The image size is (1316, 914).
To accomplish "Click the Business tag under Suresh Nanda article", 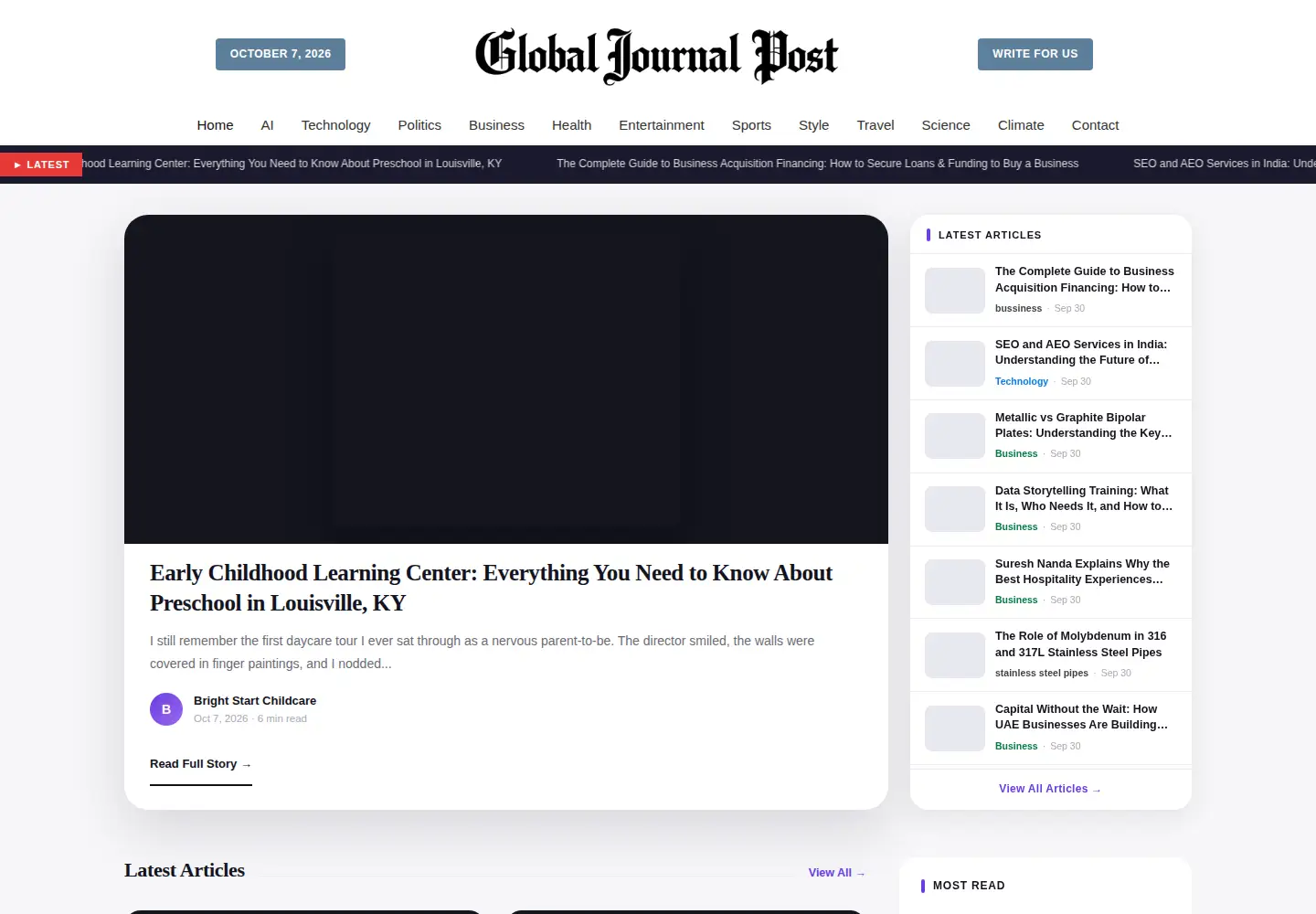I will tap(1016, 600).
